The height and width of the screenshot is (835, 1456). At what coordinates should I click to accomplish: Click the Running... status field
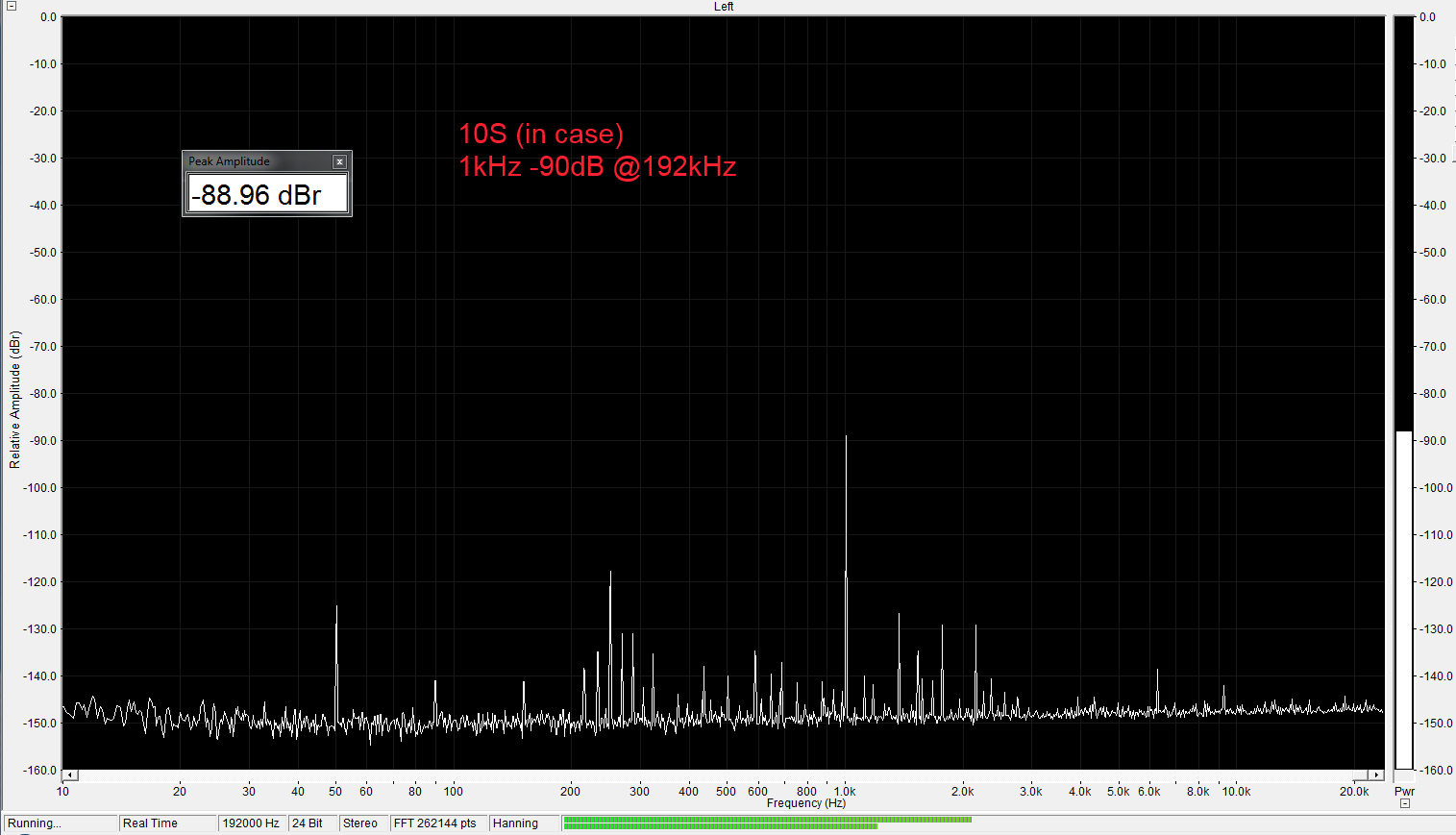(61, 823)
